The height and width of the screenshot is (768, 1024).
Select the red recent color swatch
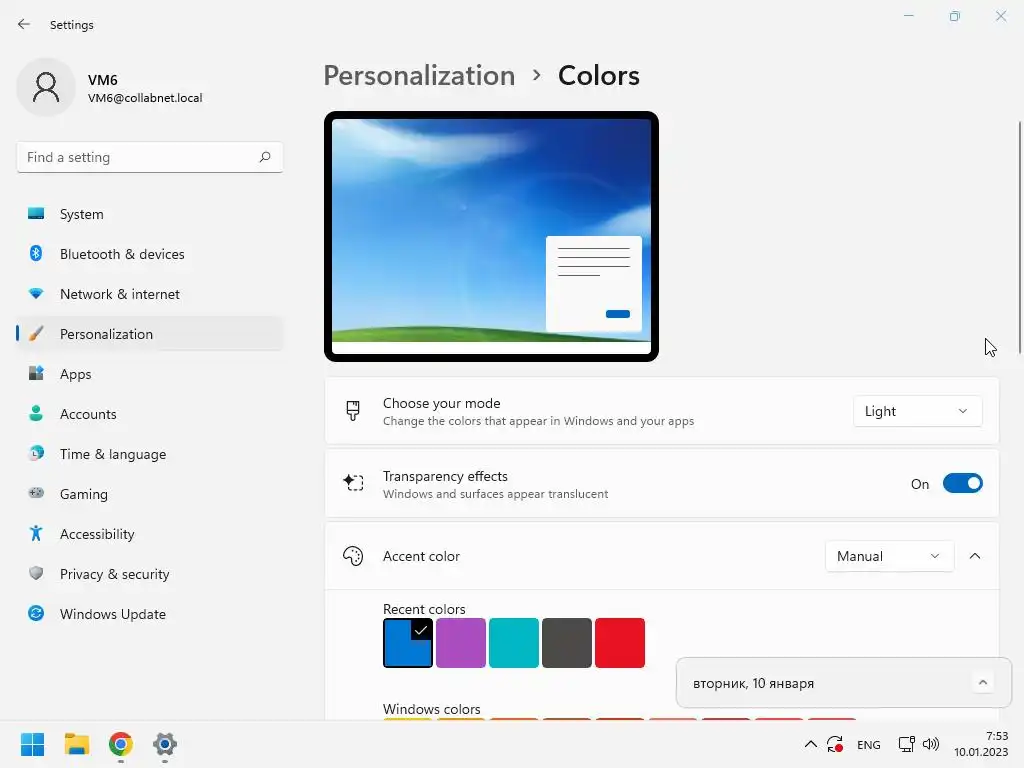[620, 643]
